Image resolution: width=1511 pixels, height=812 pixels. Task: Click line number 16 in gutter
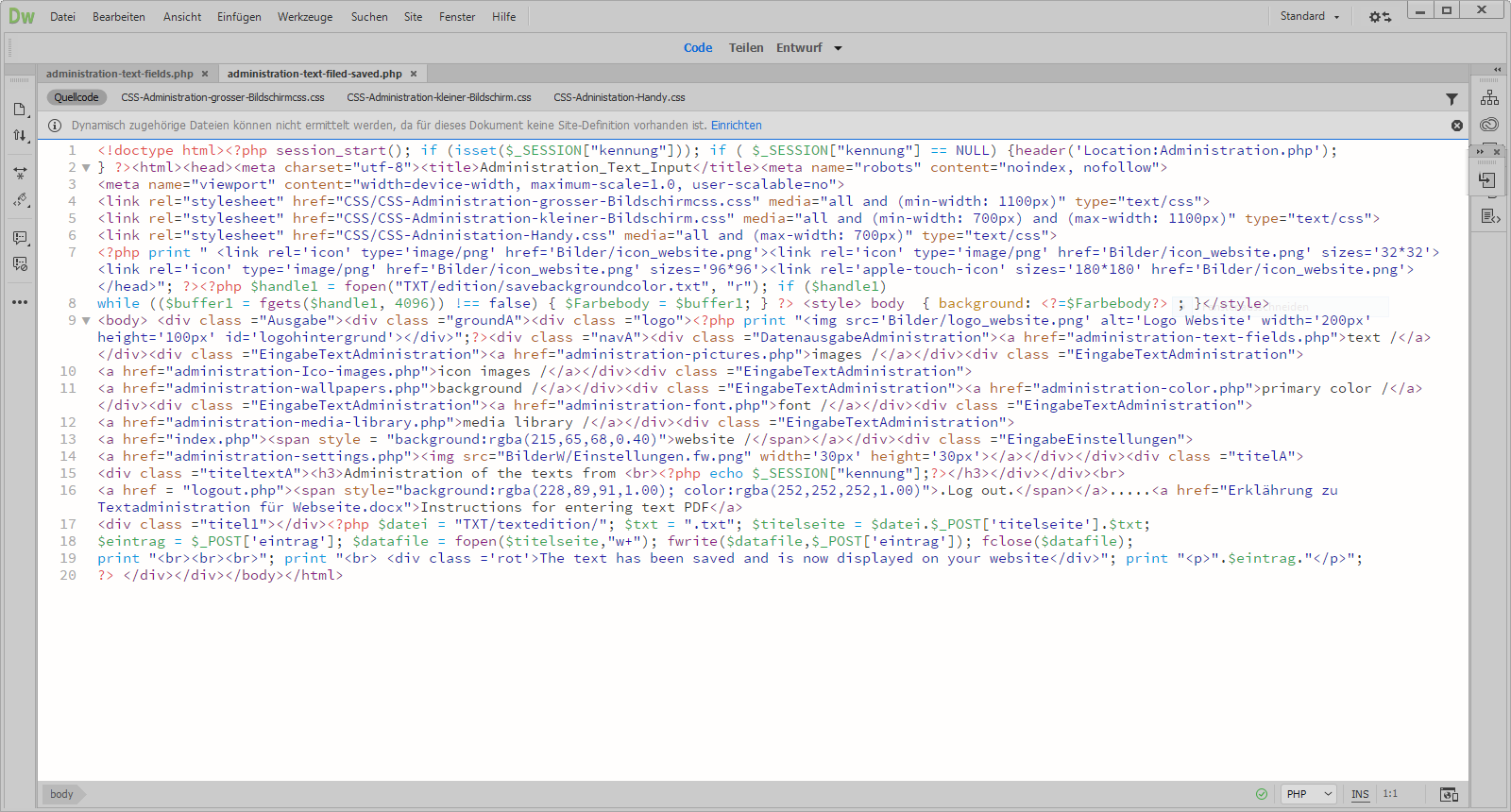(68, 490)
